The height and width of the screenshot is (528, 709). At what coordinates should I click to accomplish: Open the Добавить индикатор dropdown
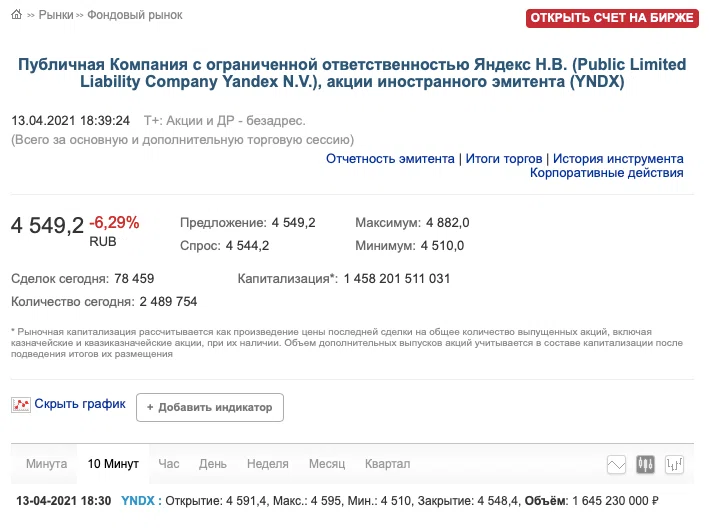coord(210,407)
